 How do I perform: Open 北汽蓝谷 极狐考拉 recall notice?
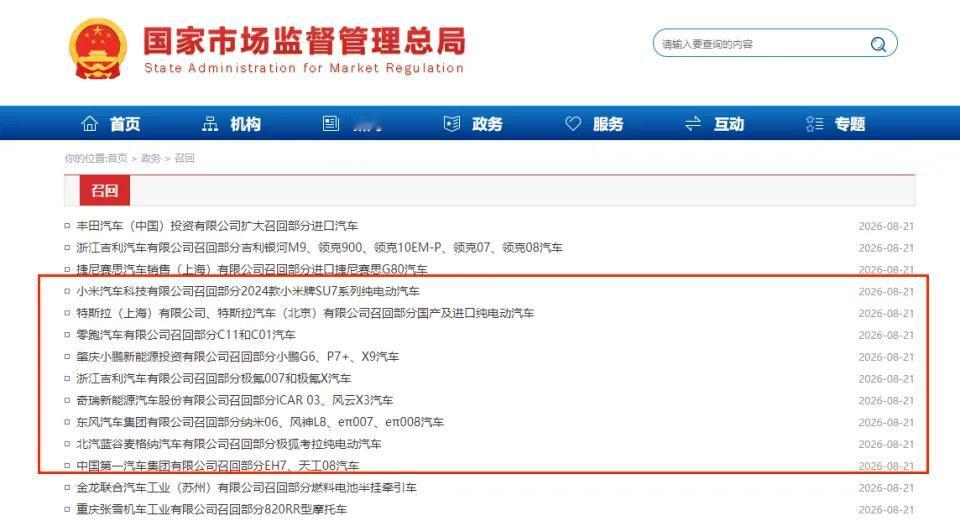click(228, 444)
